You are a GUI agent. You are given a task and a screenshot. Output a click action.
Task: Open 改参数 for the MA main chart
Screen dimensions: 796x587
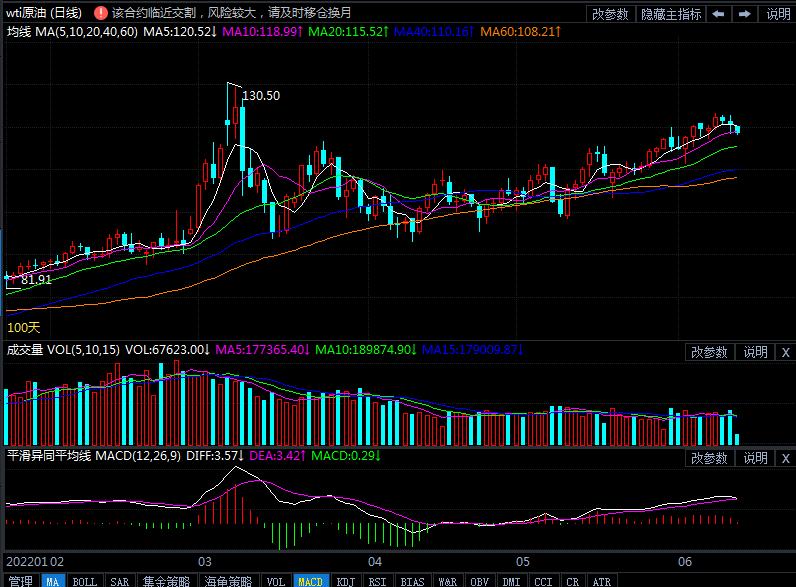610,14
